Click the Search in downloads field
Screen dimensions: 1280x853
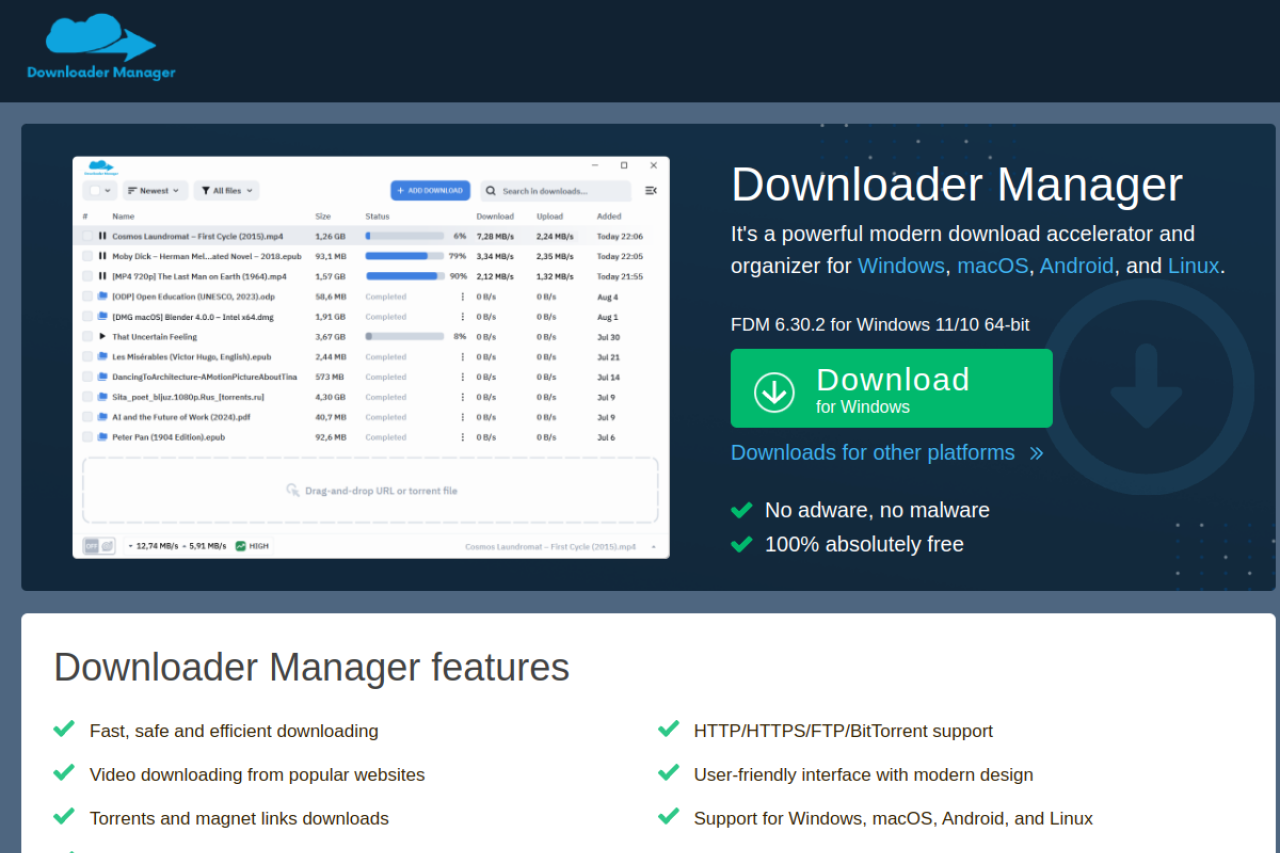(x=556, y=190)
